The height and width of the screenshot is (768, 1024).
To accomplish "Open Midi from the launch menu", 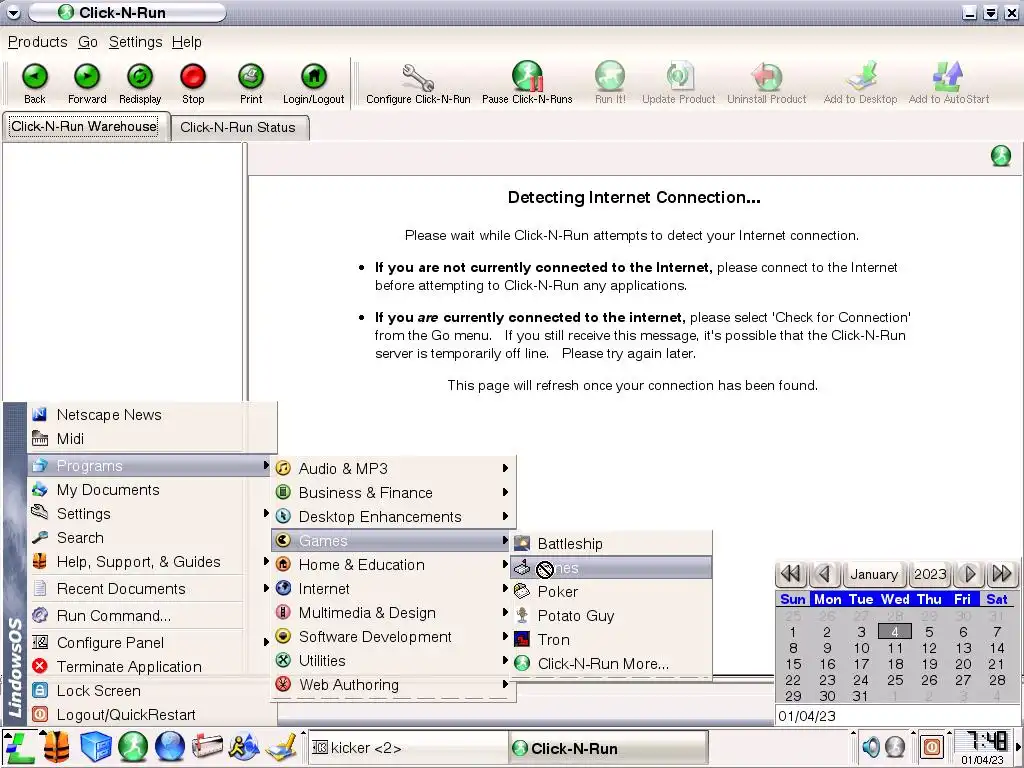I will tap(152, 439).
